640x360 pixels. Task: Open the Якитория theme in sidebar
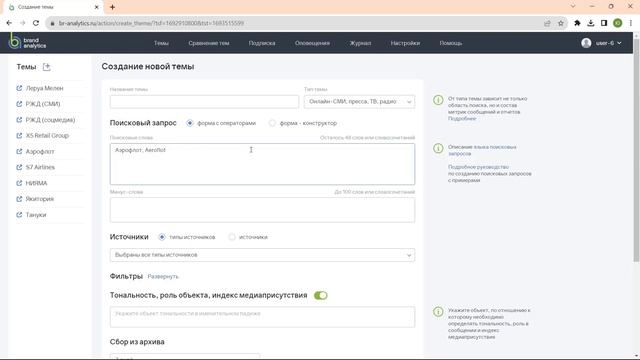[40, 199]
